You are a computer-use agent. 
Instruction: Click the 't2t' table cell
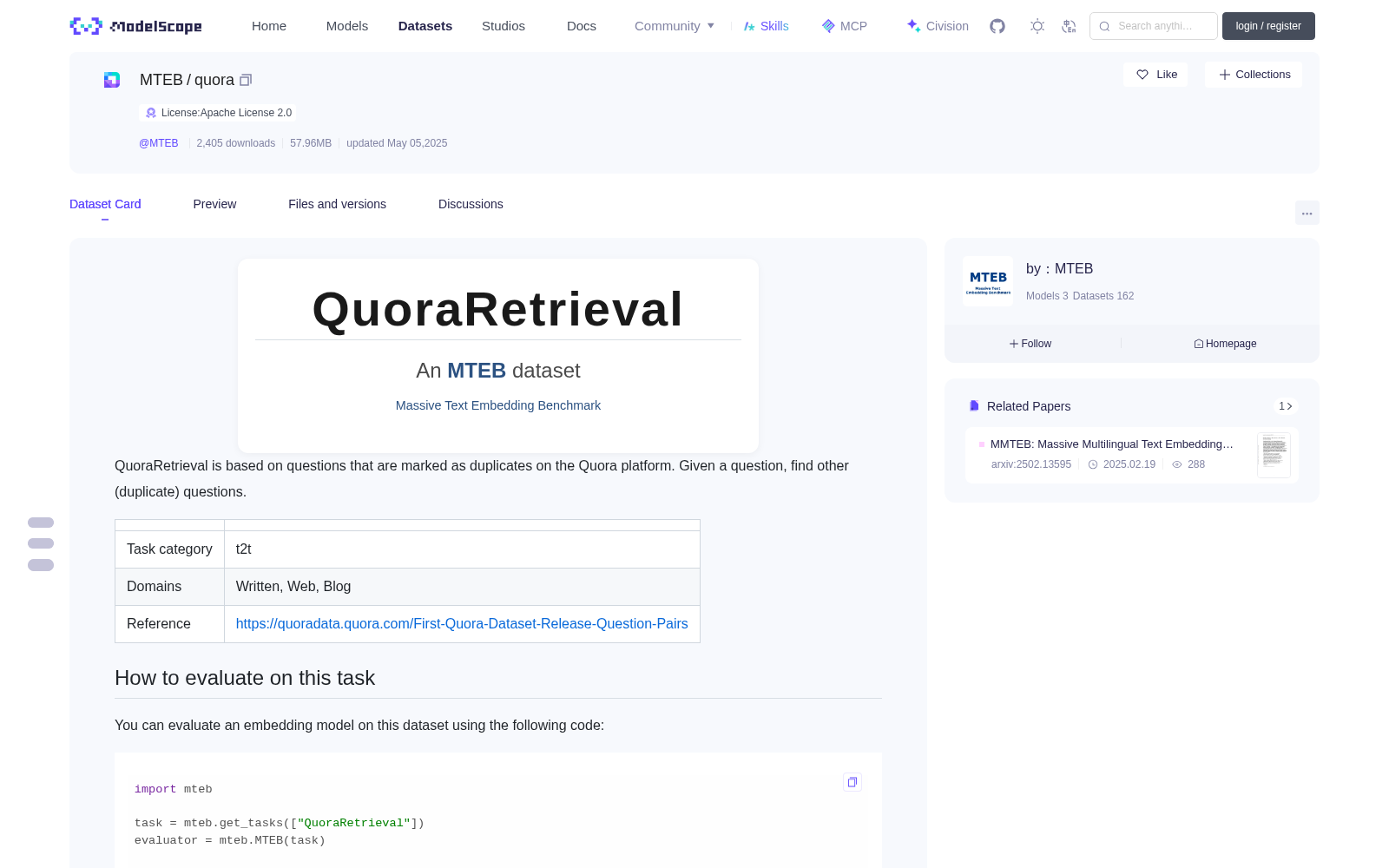[x=462, y=549]
